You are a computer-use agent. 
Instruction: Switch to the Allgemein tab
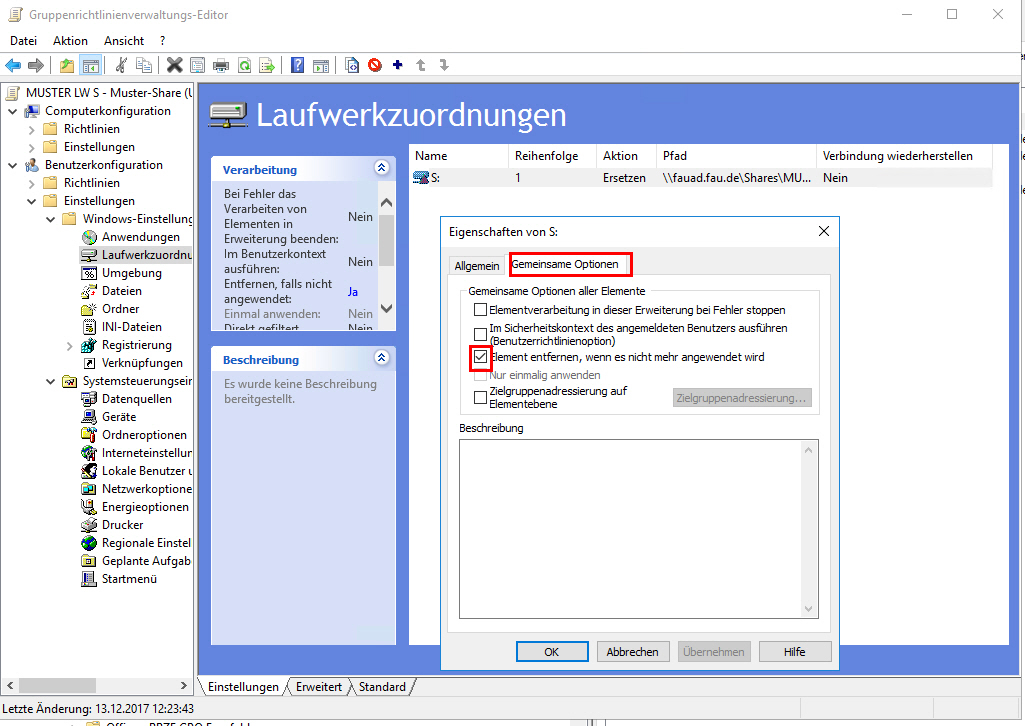click(x=477, y=266)
